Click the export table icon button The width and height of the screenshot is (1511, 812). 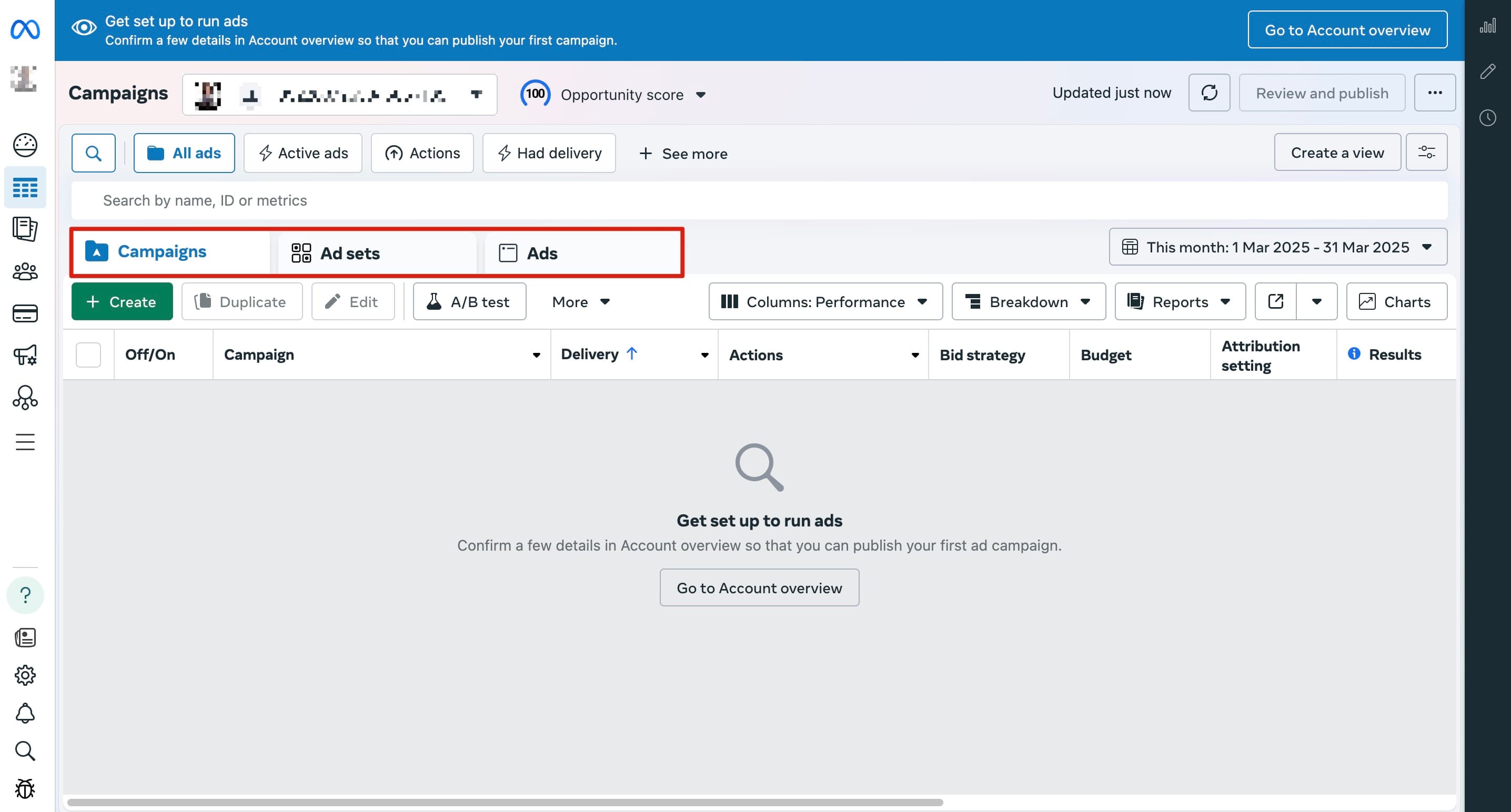[1275, 301]
